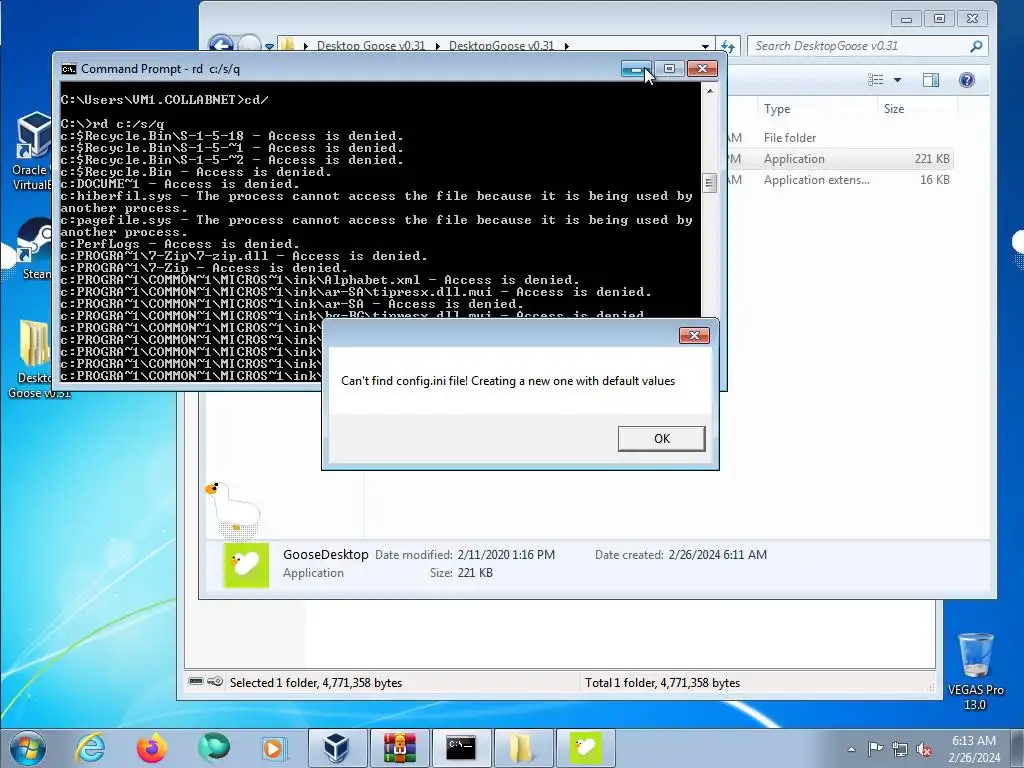This screenshot has width=1024, height=768.
Task: Click the search magnifier icon
Action: pyautogui.click(x=976, y=46)
